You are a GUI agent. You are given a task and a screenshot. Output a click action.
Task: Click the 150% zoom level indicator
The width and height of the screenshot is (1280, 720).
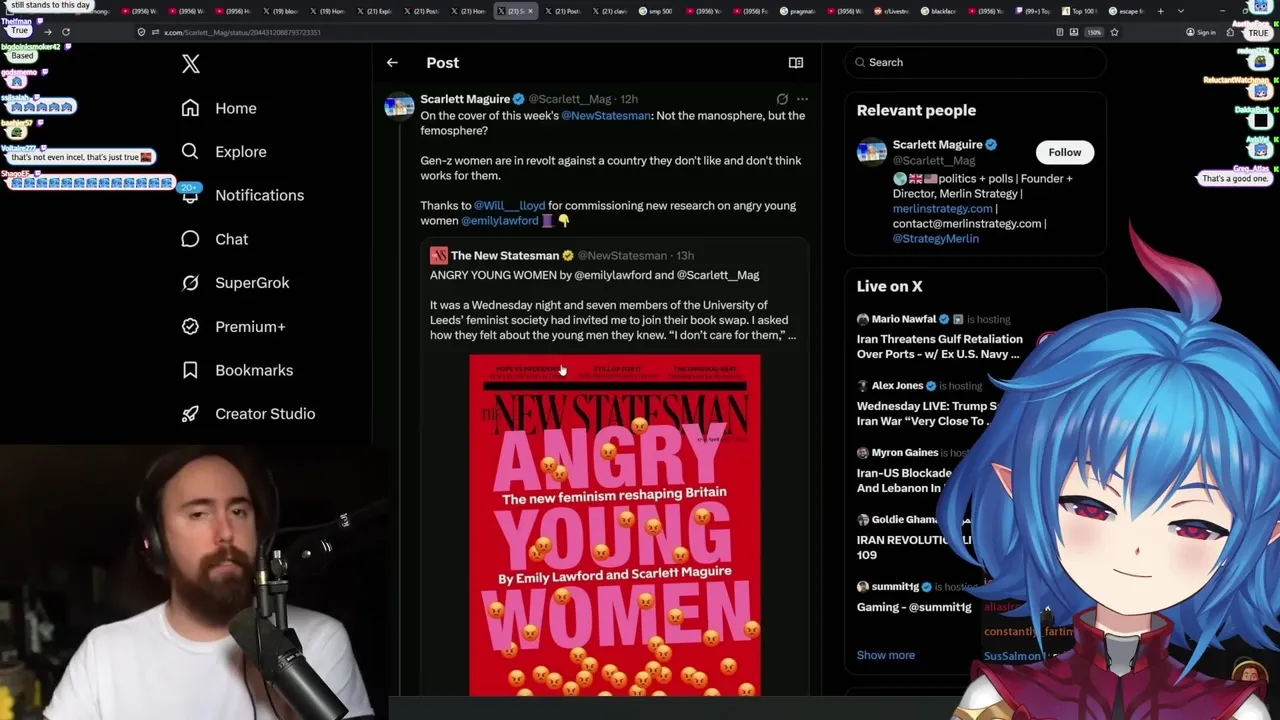[1094, 32]
